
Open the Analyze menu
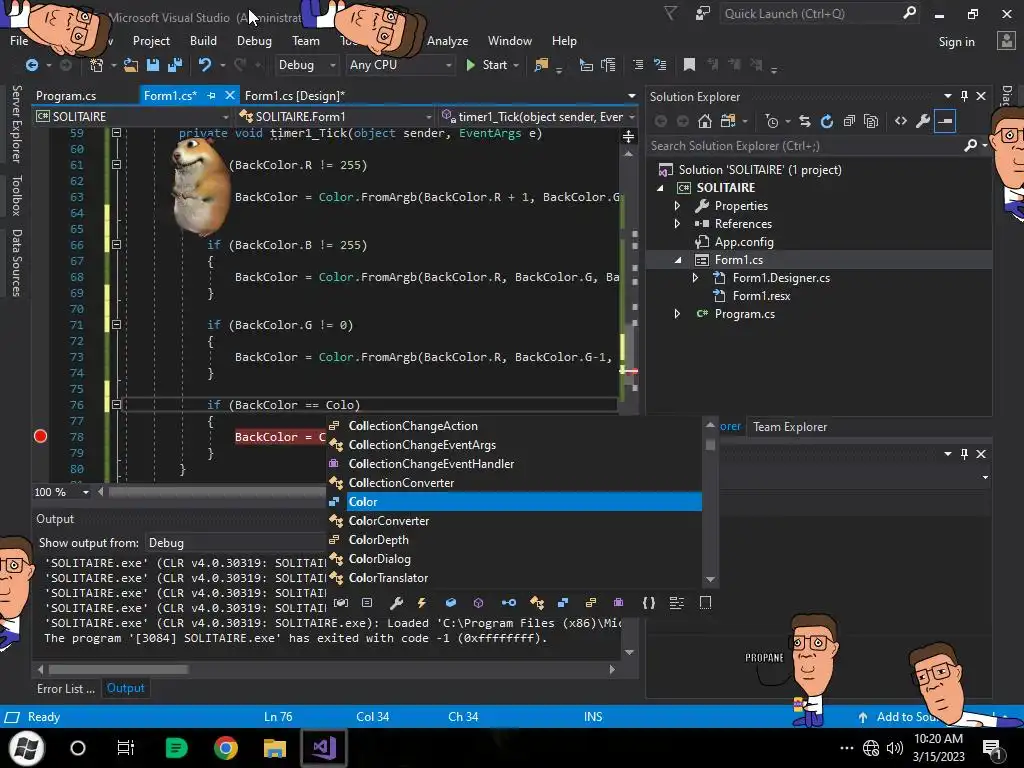(447, 40)
